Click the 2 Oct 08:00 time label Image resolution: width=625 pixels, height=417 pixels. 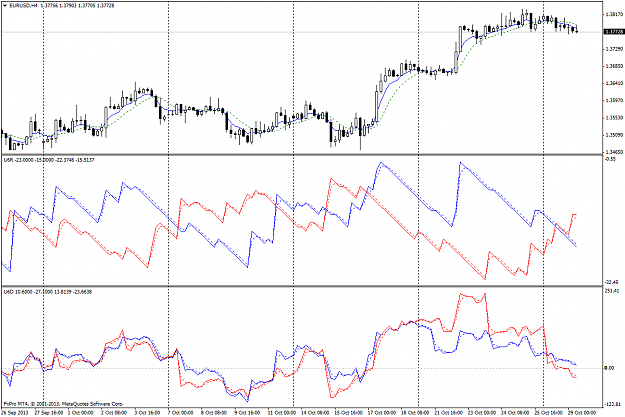(114, 413)
